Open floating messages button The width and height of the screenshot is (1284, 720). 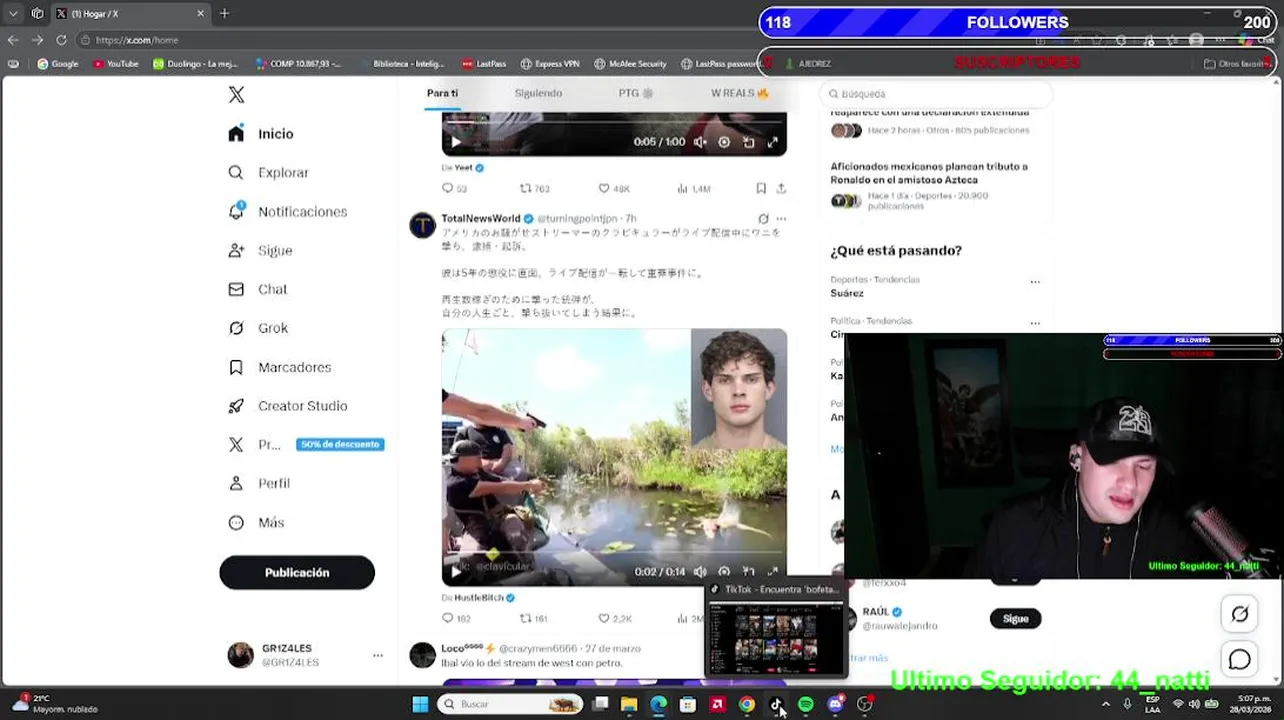pos(1240,659)
